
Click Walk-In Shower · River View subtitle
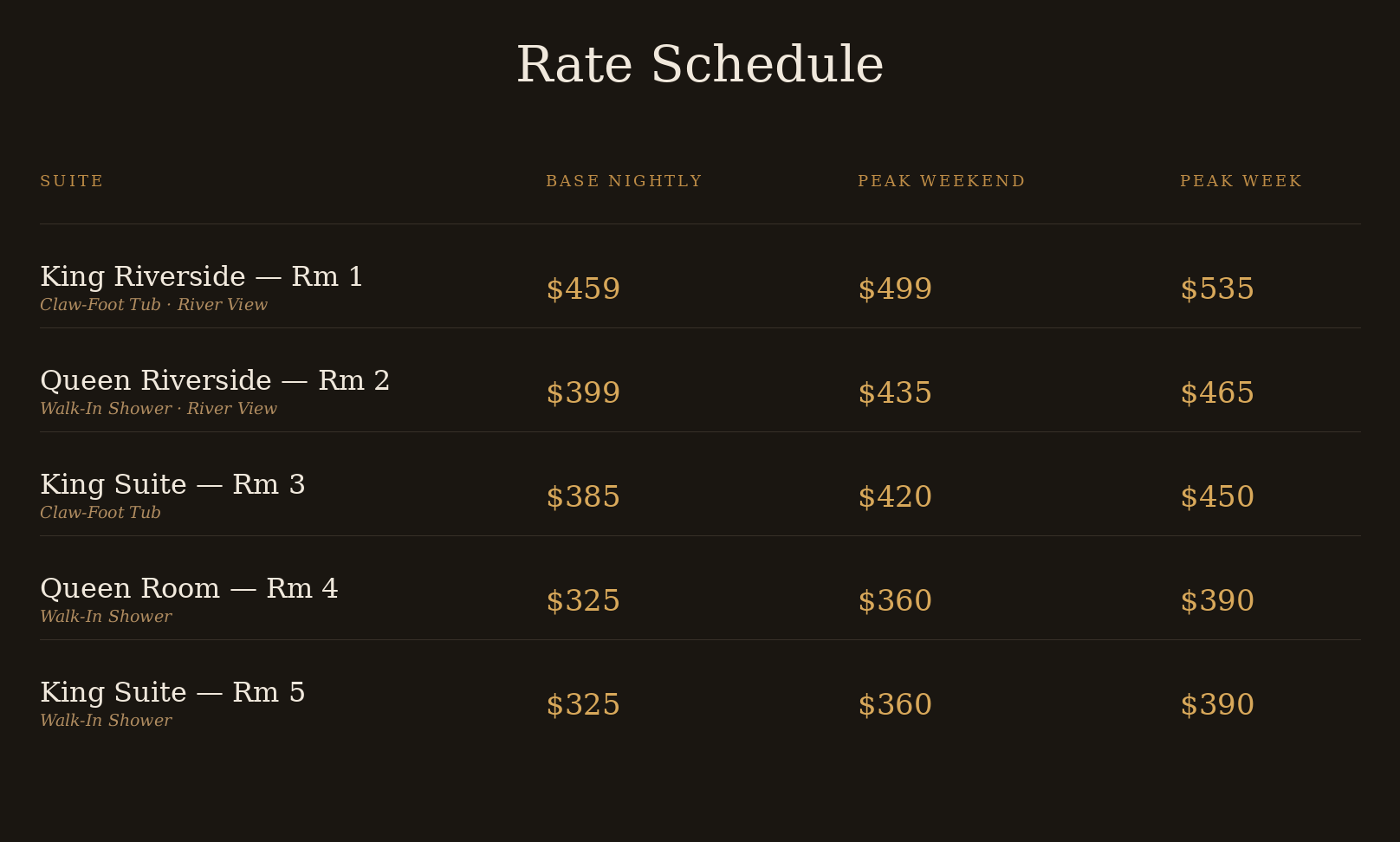pyautogui.click(x=159, y=409)
